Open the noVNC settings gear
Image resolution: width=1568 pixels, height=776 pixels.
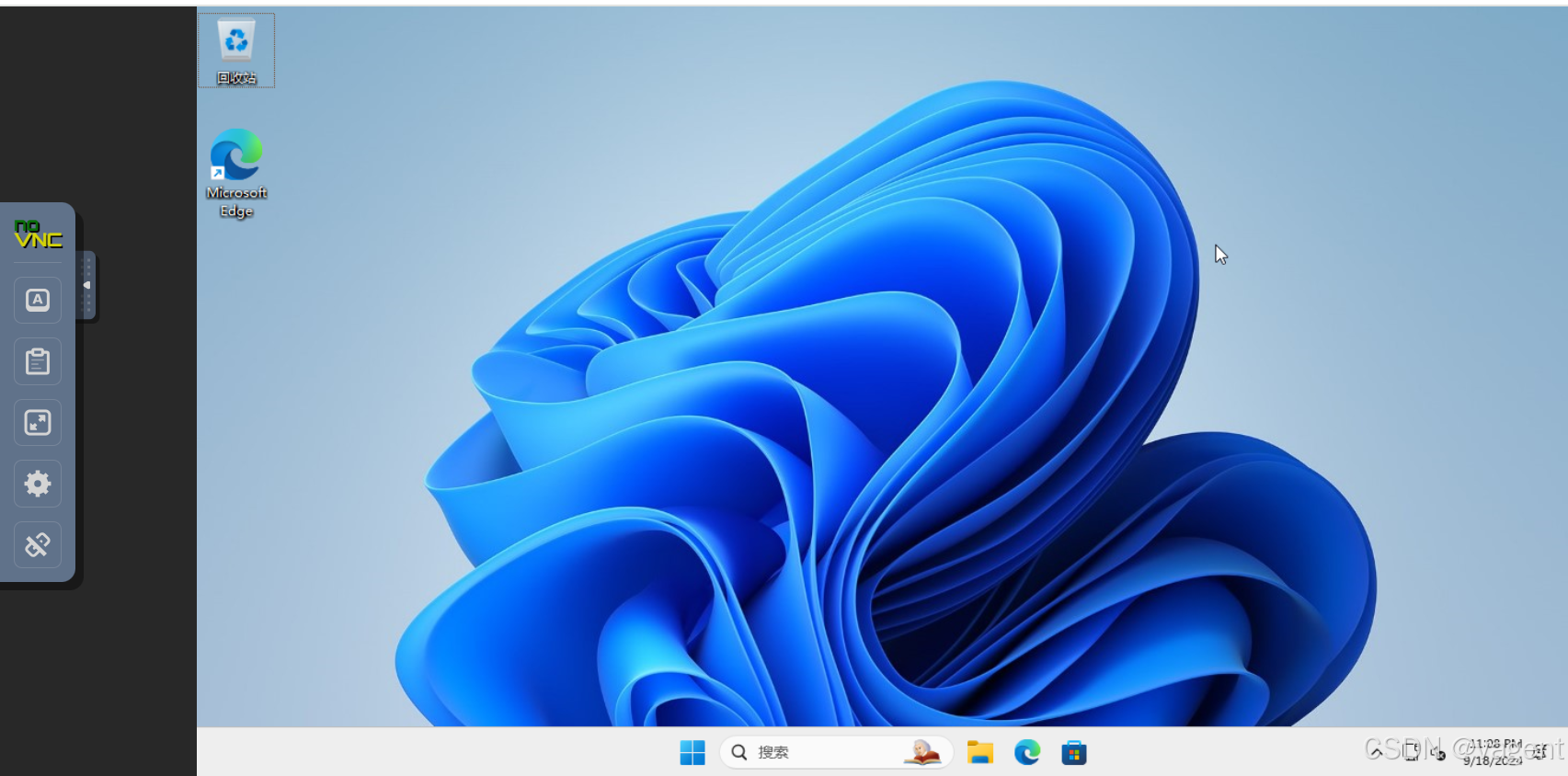pos(38,484)
